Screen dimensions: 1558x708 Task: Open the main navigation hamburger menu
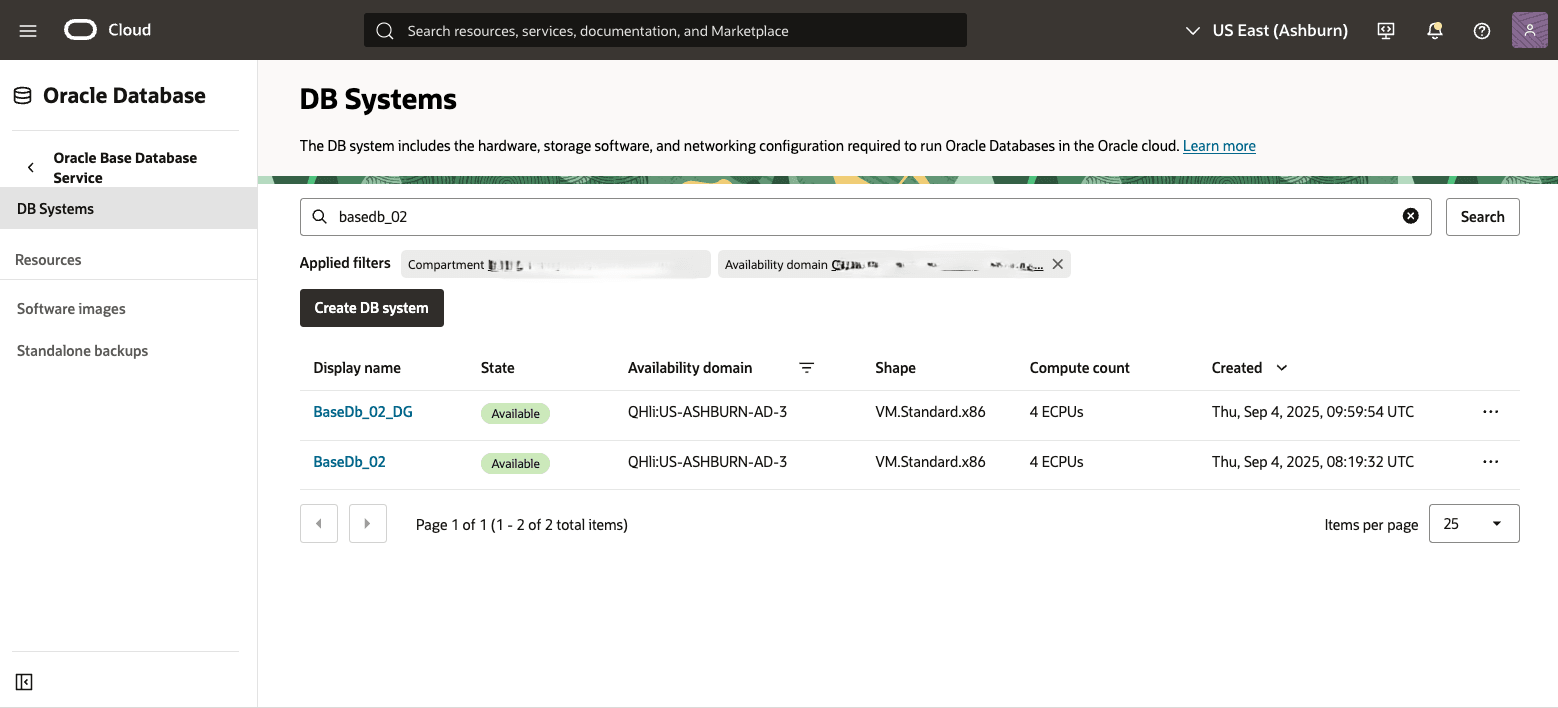(x=27, y=30)
